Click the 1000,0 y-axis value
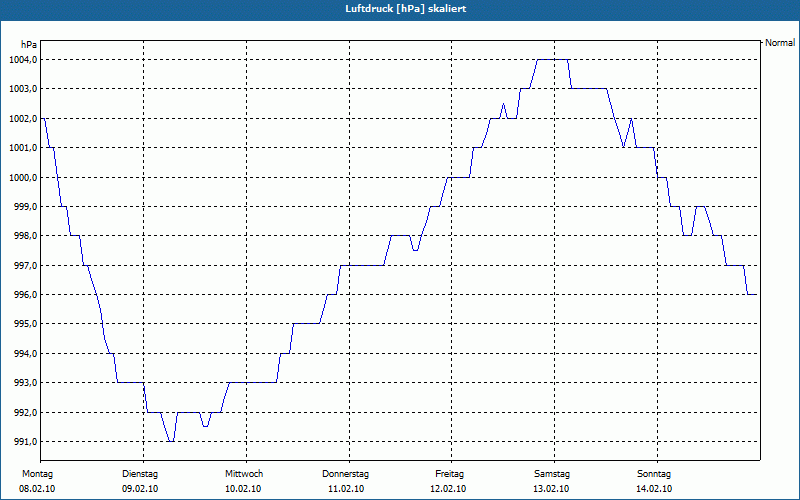The width and height of the screenshot is (800, 500). coord(23,178)
